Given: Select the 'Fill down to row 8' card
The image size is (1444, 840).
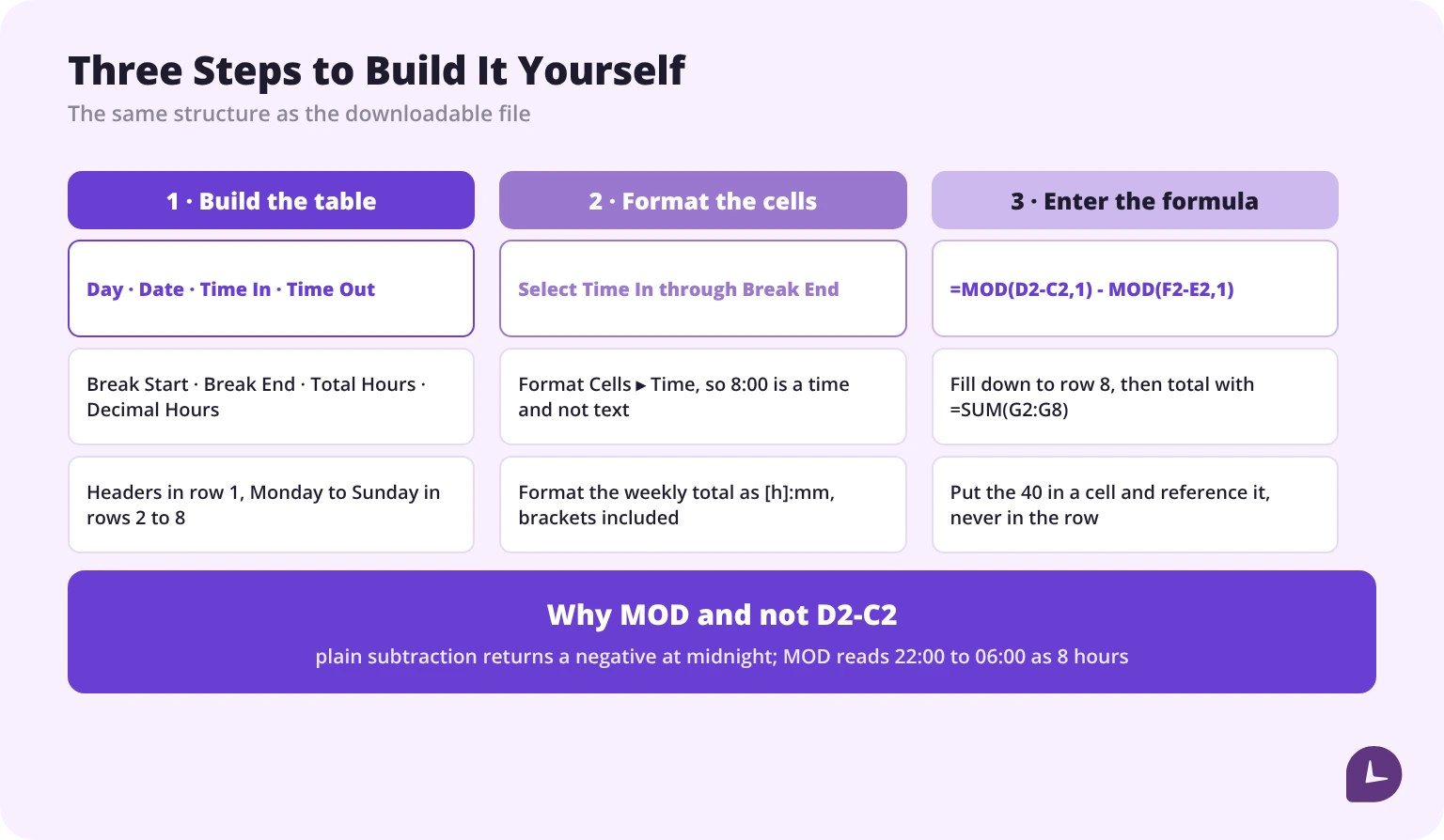Looking at the screenshot, I should pyautogui.click(x=1135, y=397).
